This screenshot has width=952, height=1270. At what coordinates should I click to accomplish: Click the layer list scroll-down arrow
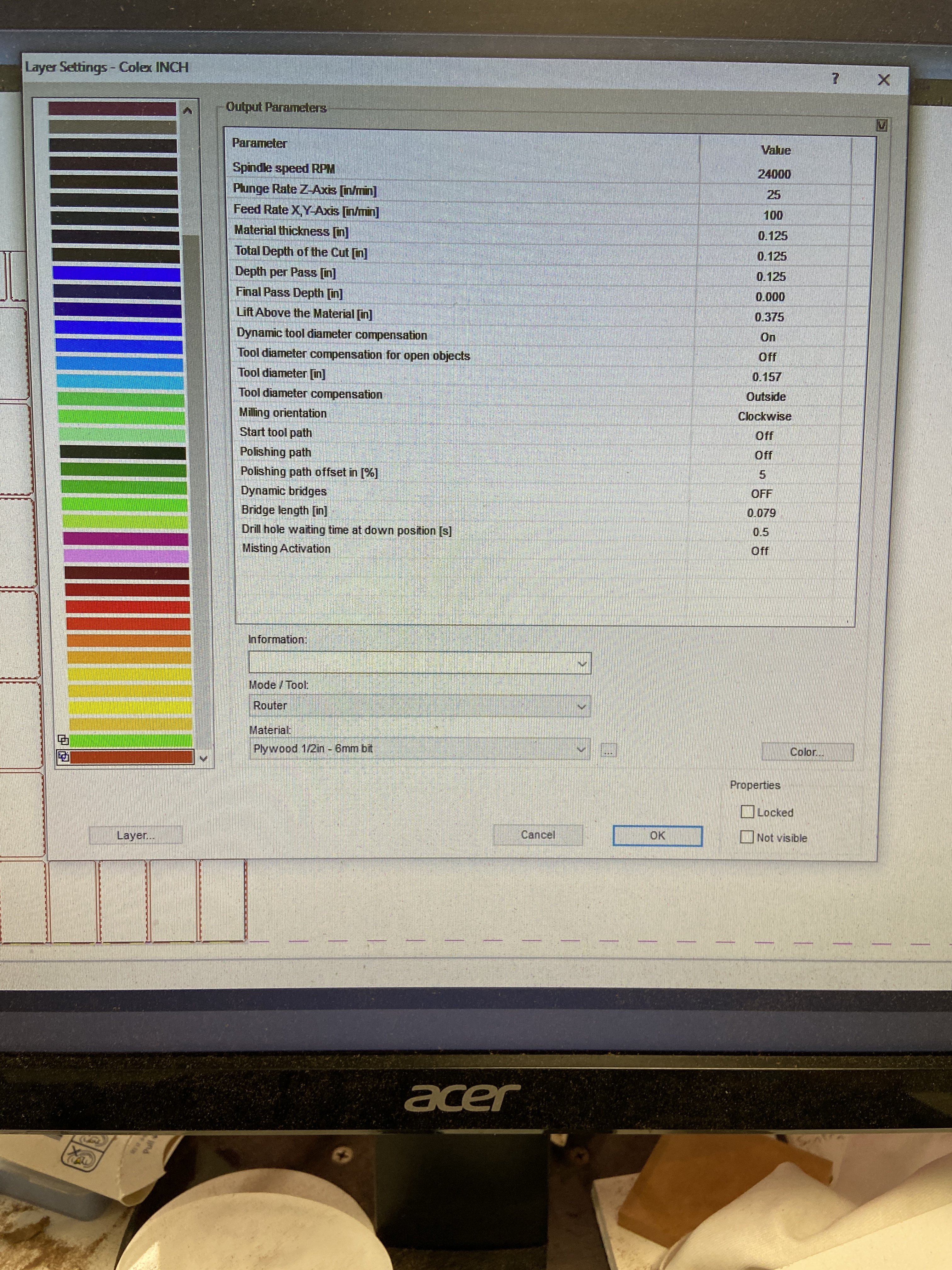(x=203, y=758)
